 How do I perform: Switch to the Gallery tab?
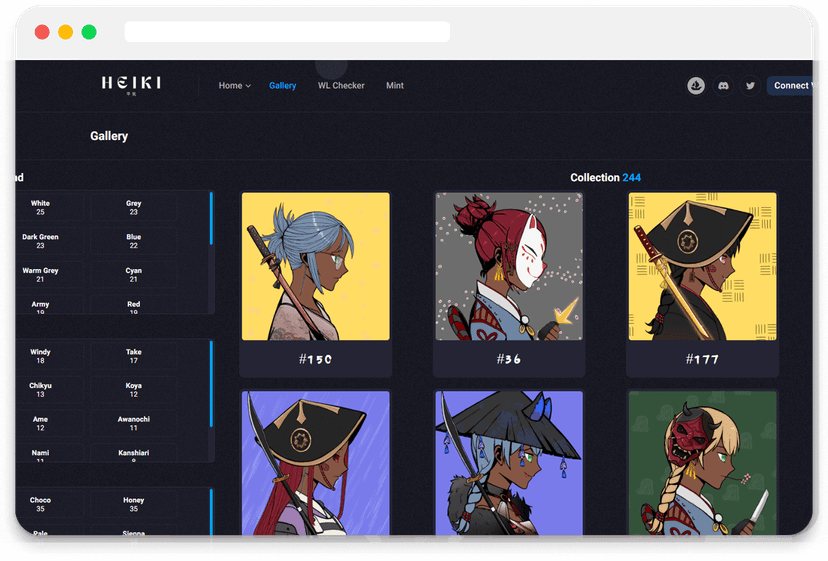pos(282,86)
